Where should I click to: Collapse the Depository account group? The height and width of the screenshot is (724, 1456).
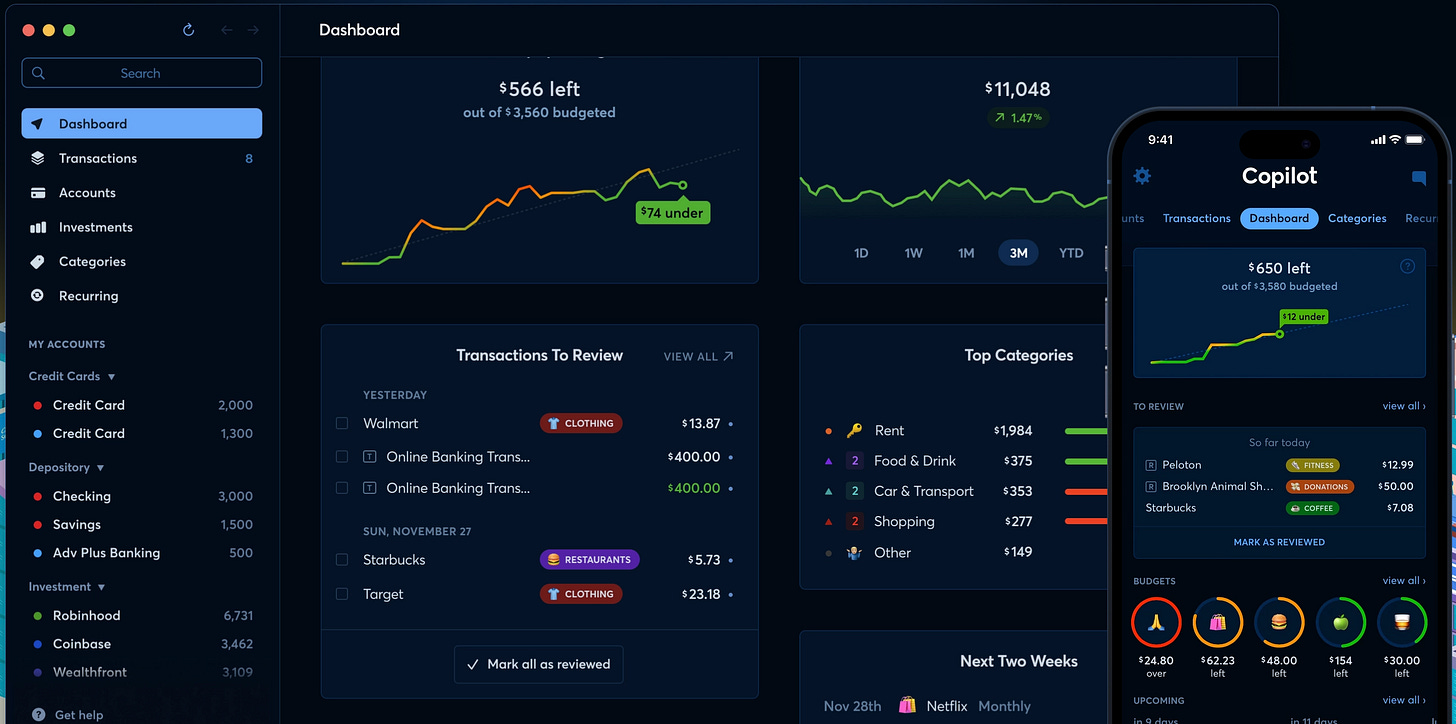click(100, 468)
